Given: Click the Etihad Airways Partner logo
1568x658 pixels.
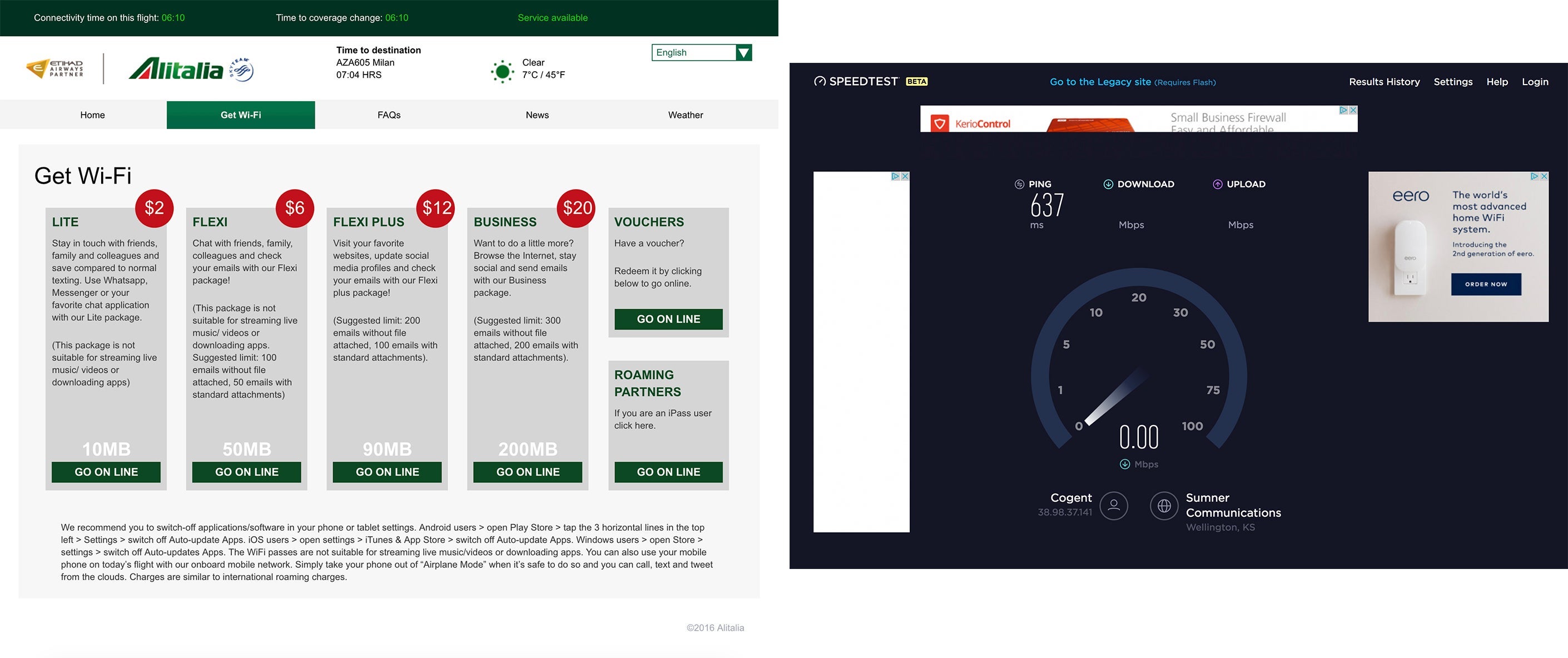Looking at the screenshot, I should coord(55,68).
